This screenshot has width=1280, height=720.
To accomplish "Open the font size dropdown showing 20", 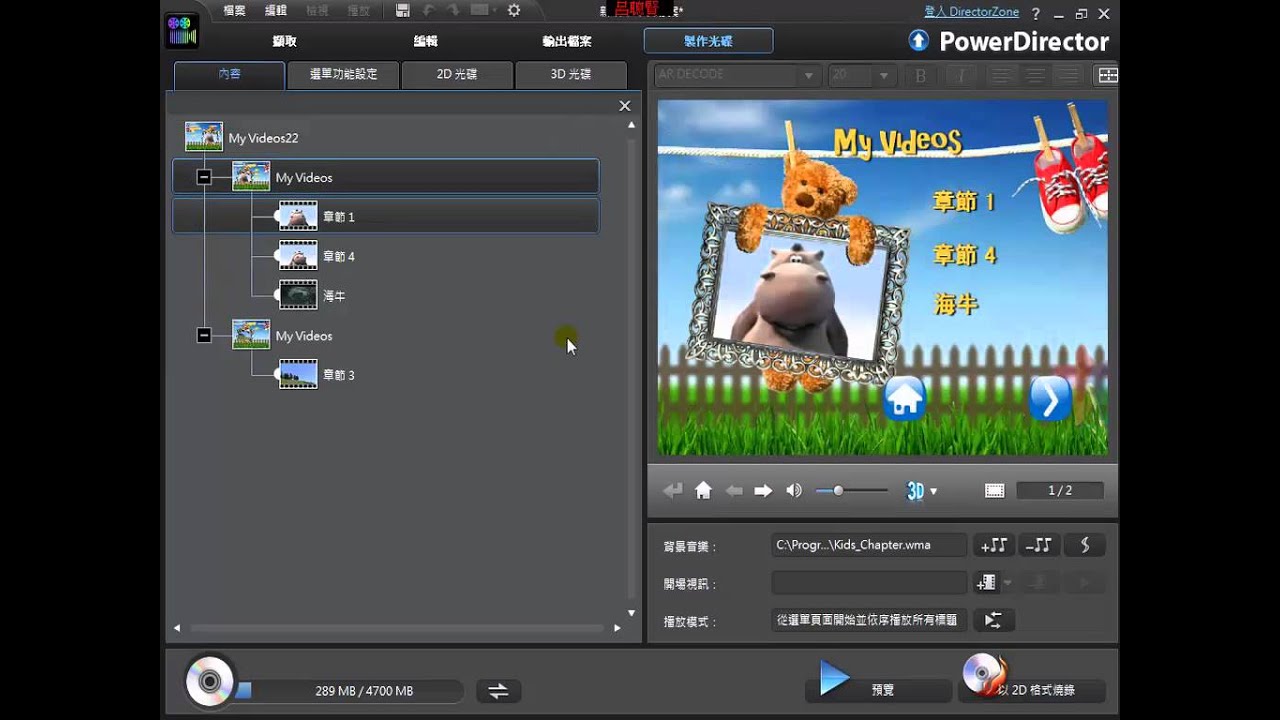I will coord(883,76).
